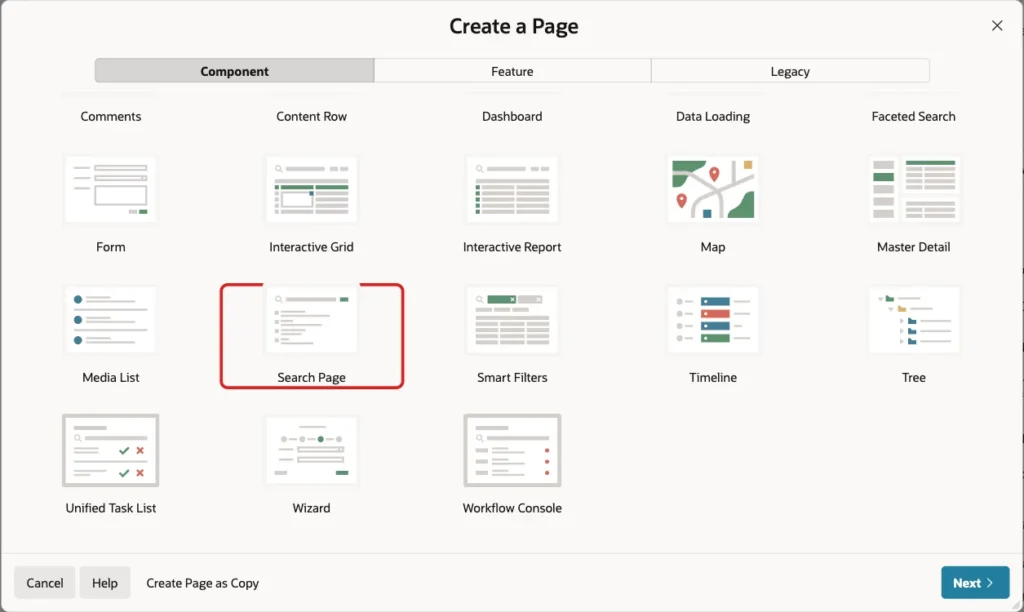Click the Unified Task List text label
The height and width of the screenshot is (612, 1024).
[110, 508]
